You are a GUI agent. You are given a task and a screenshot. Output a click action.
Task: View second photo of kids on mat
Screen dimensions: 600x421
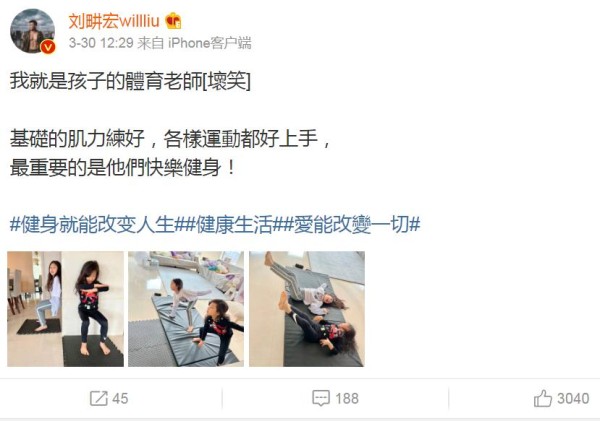tap(186, 309)
